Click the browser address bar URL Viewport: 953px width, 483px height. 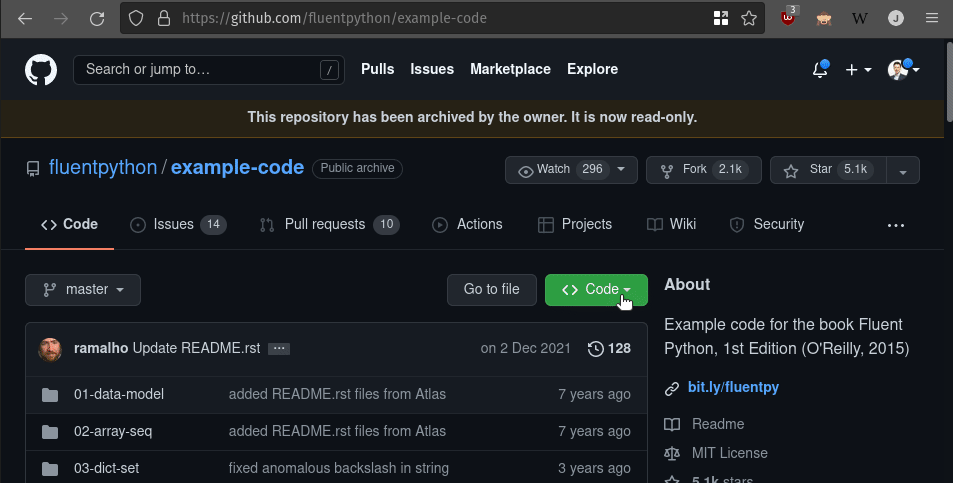point(335,18)
